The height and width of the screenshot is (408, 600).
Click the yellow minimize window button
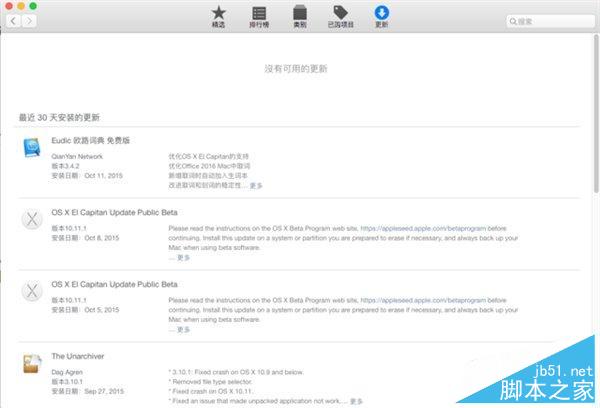pos(21,6)
